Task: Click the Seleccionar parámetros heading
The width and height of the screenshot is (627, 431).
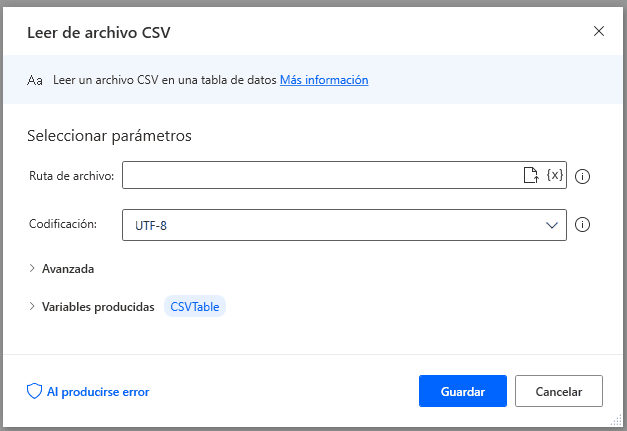Action: [x=109, y=136]
